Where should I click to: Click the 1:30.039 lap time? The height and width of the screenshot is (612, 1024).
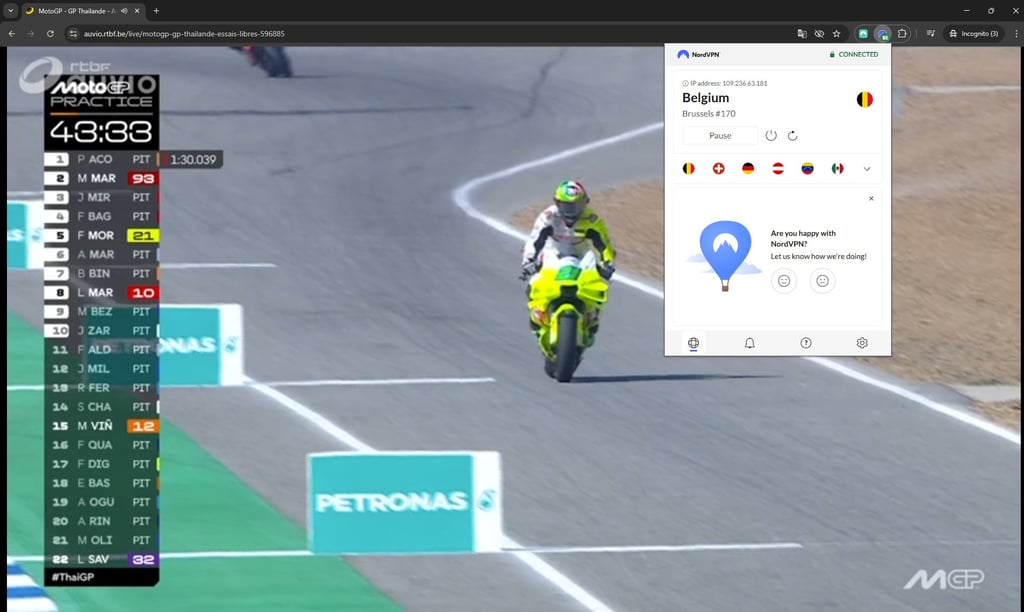point(193,160)
